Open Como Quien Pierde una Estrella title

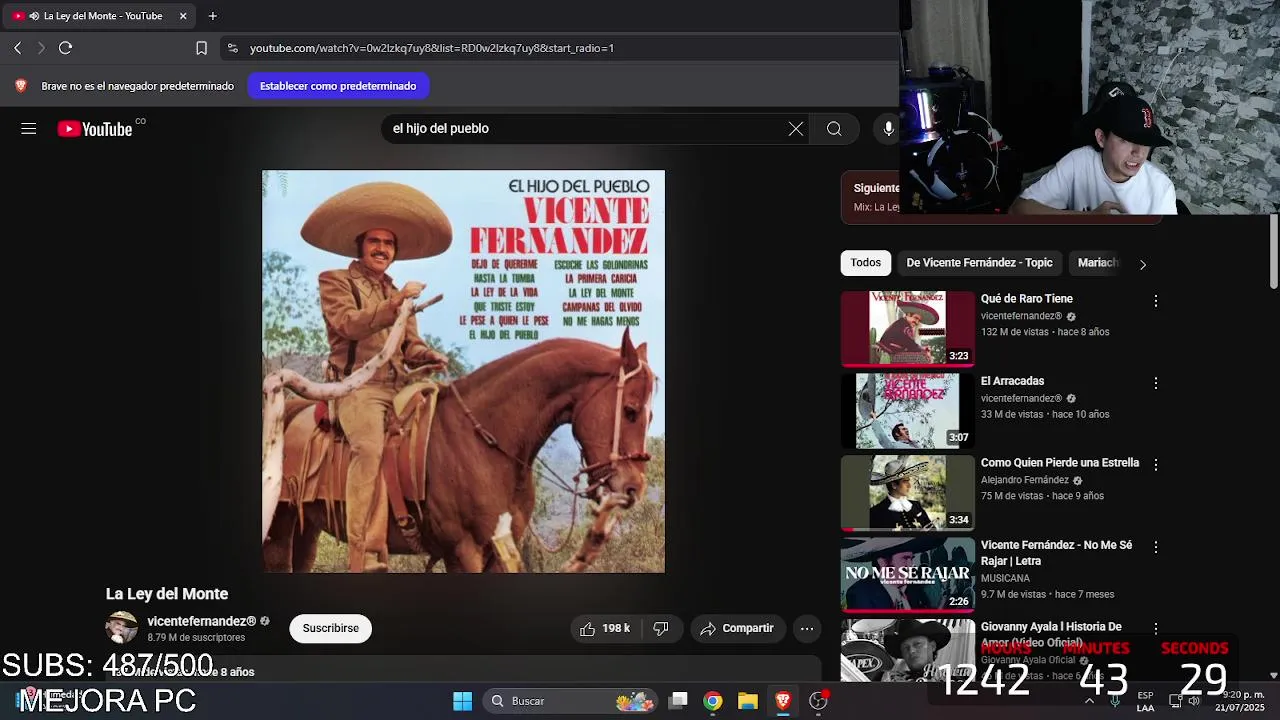[1060, 463]
